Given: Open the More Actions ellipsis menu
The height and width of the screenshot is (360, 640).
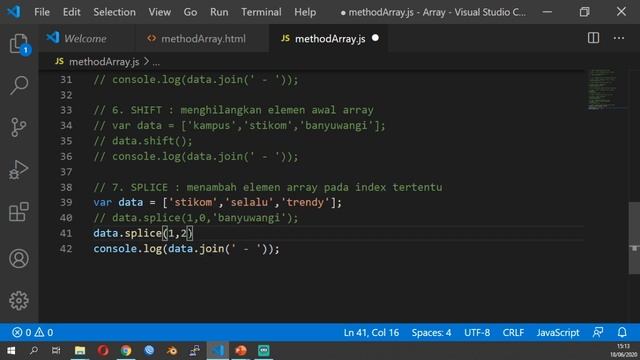Looking at the screenshot, I should tap(619, 38).
